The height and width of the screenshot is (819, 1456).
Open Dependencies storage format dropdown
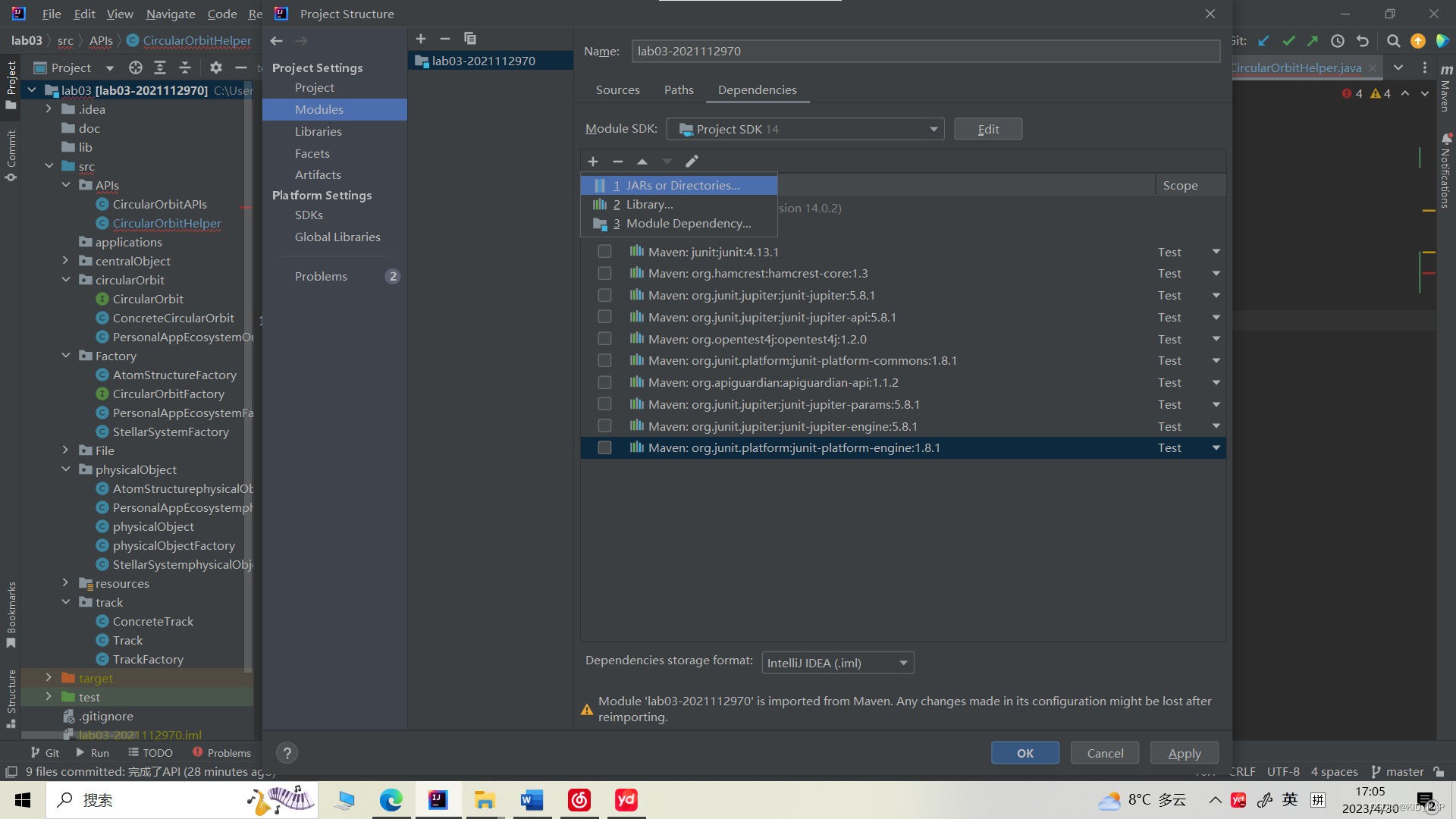click(837, 664)
